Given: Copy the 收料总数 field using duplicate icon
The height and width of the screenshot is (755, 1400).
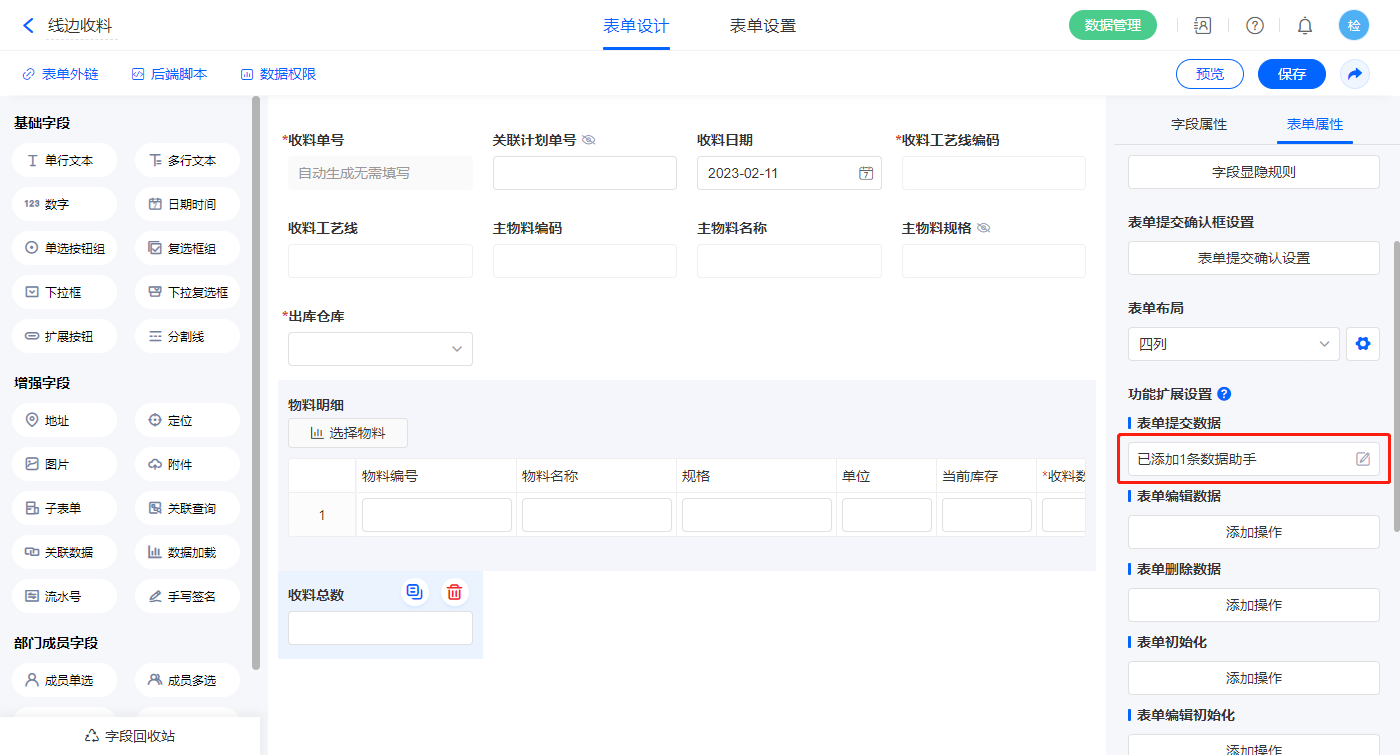Looking at the screenshot, I should pyautogui.click(x=415, y=592).
